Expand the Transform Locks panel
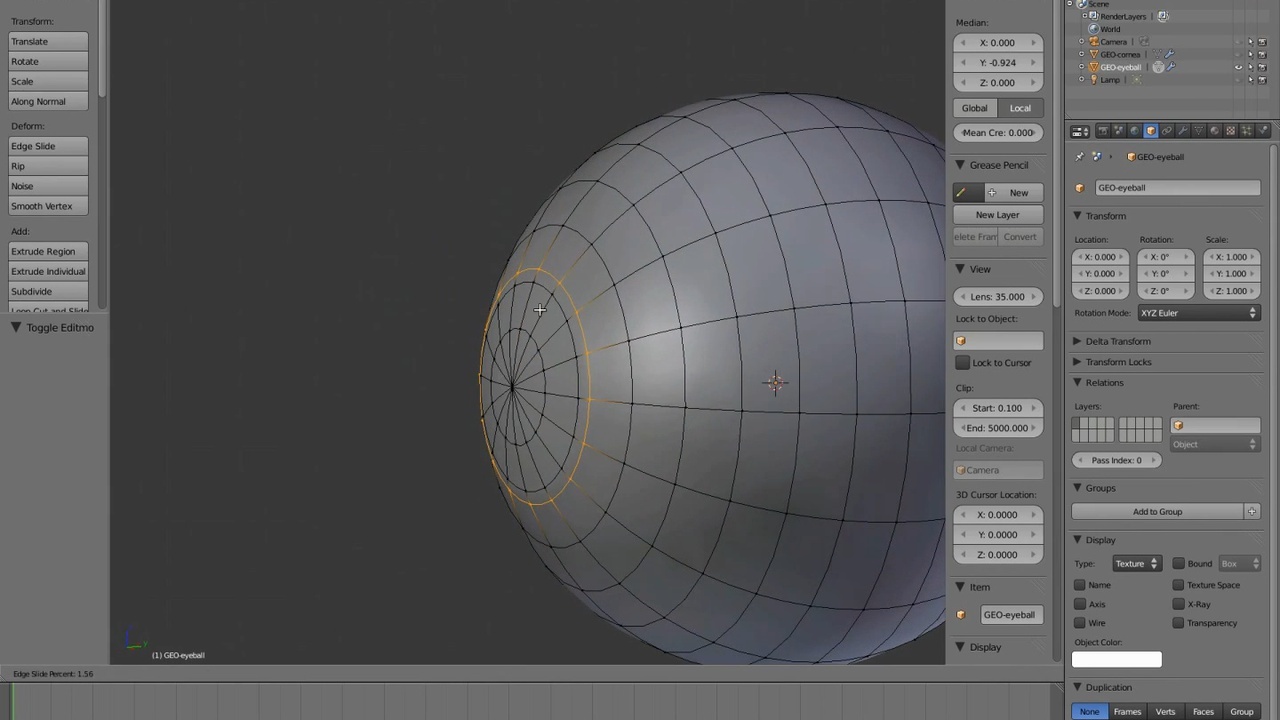The image size is (1280, 720). point(1117,362)
